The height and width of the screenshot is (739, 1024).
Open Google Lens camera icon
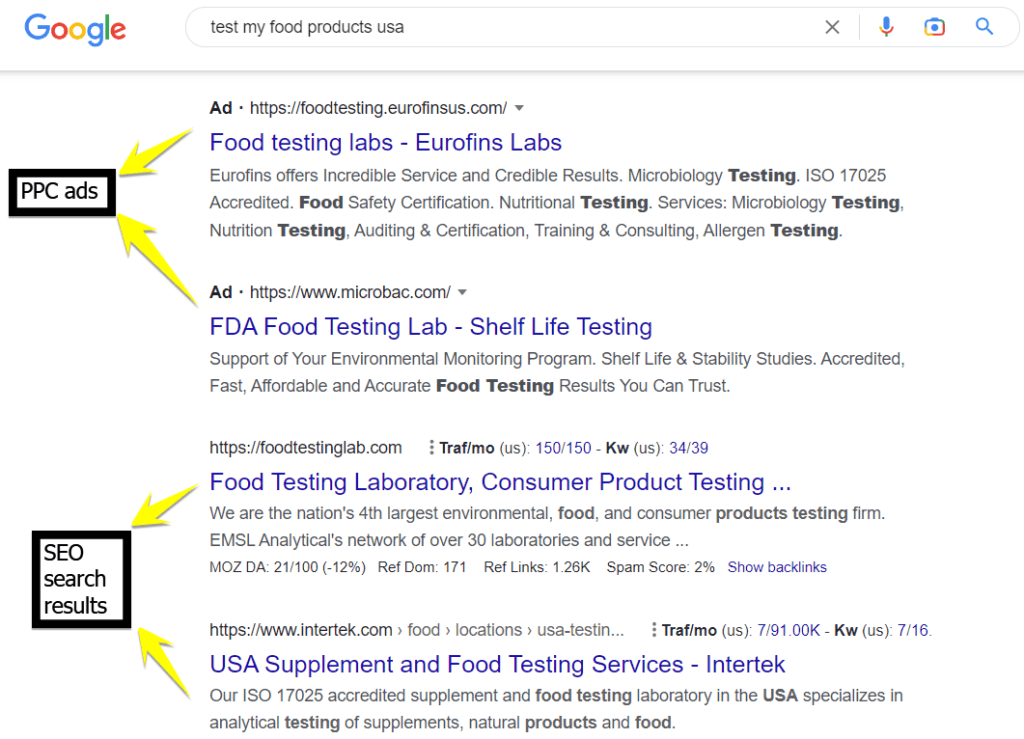click(x=934, y=27)
